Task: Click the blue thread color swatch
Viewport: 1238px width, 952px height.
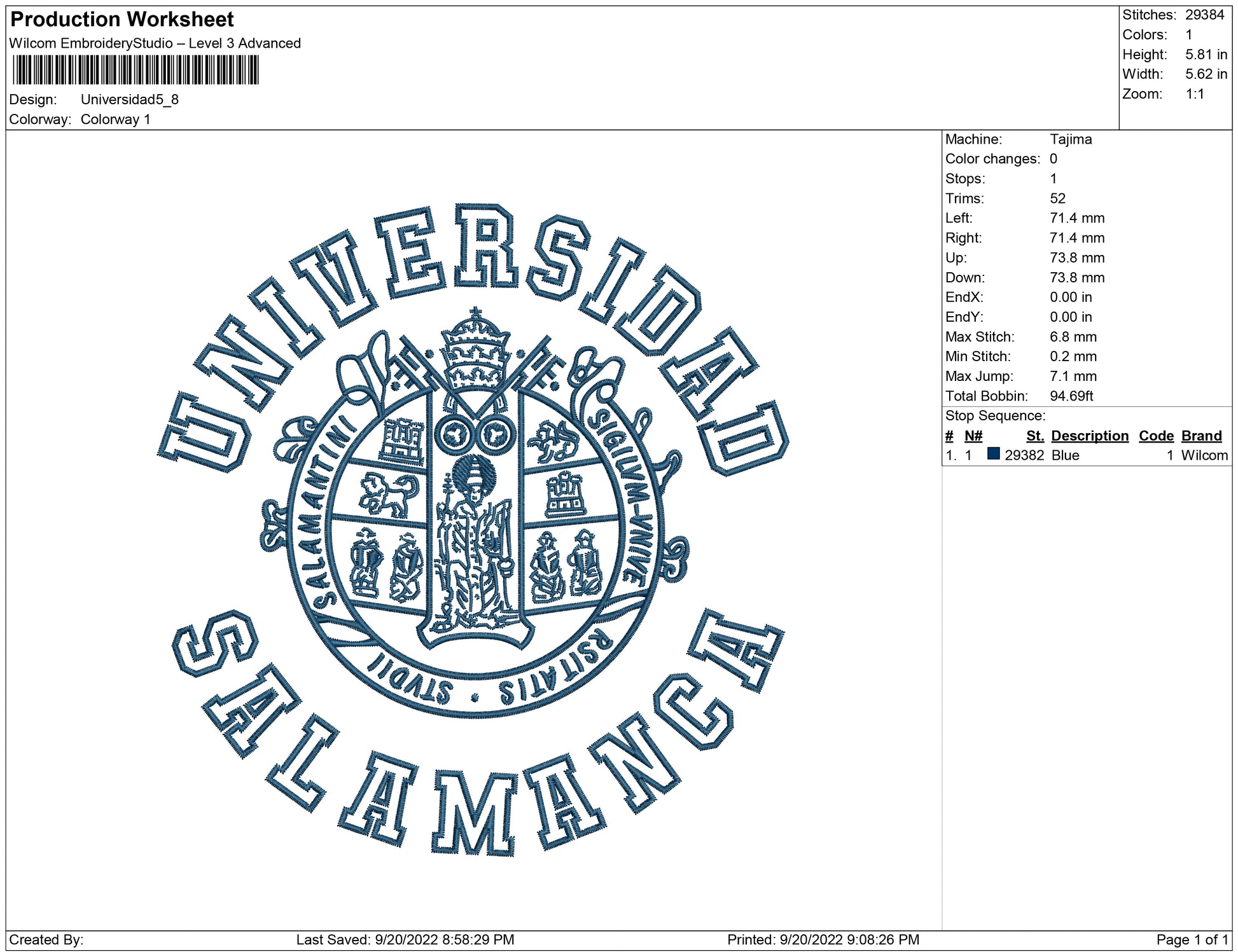Action: [x=993, y=454]
